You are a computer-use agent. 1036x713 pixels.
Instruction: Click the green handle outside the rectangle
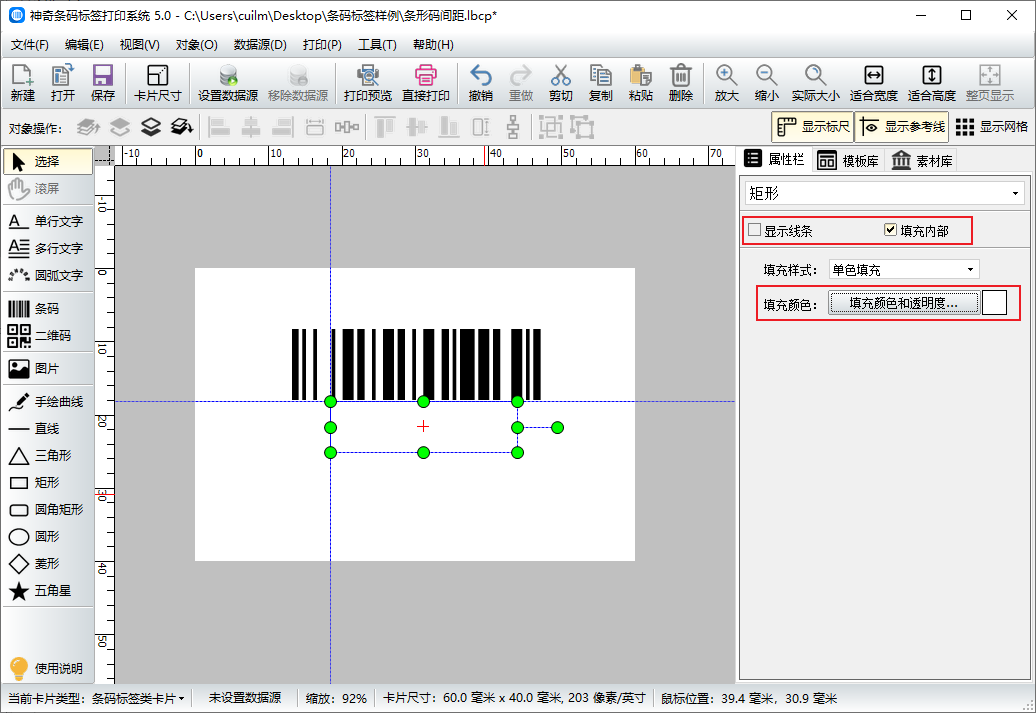coord(558,428)
